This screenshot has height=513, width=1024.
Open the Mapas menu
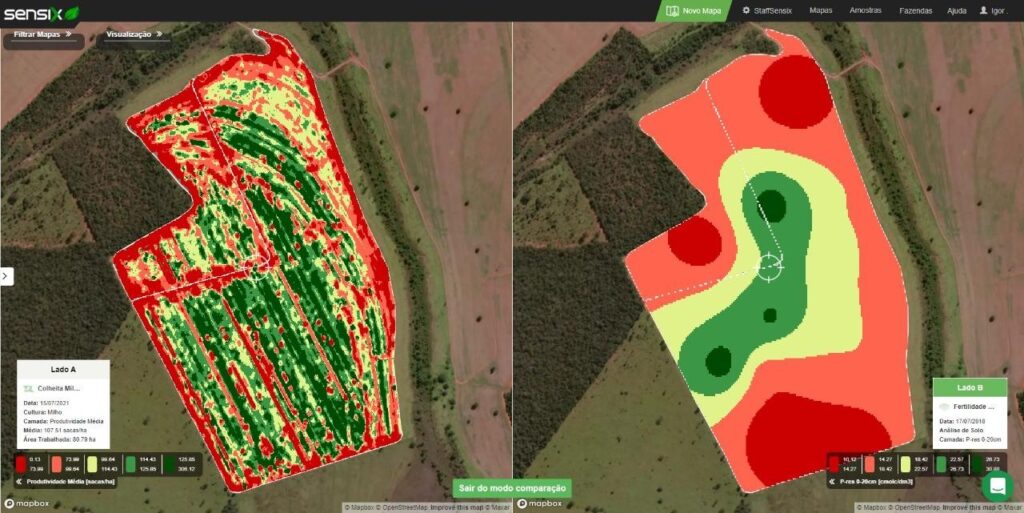pos(820,11)
